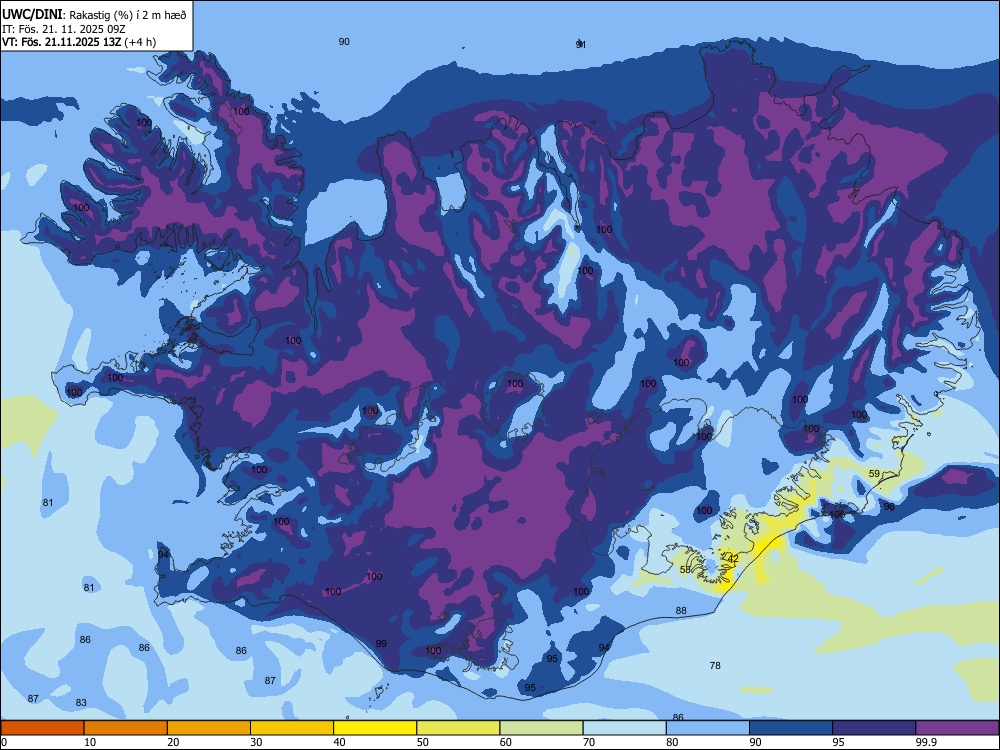Image resolution: width=1000 pixels, height=750 pixels.
Task: Click the humidity value '42' on the map
Action: (x=733, y=559)
